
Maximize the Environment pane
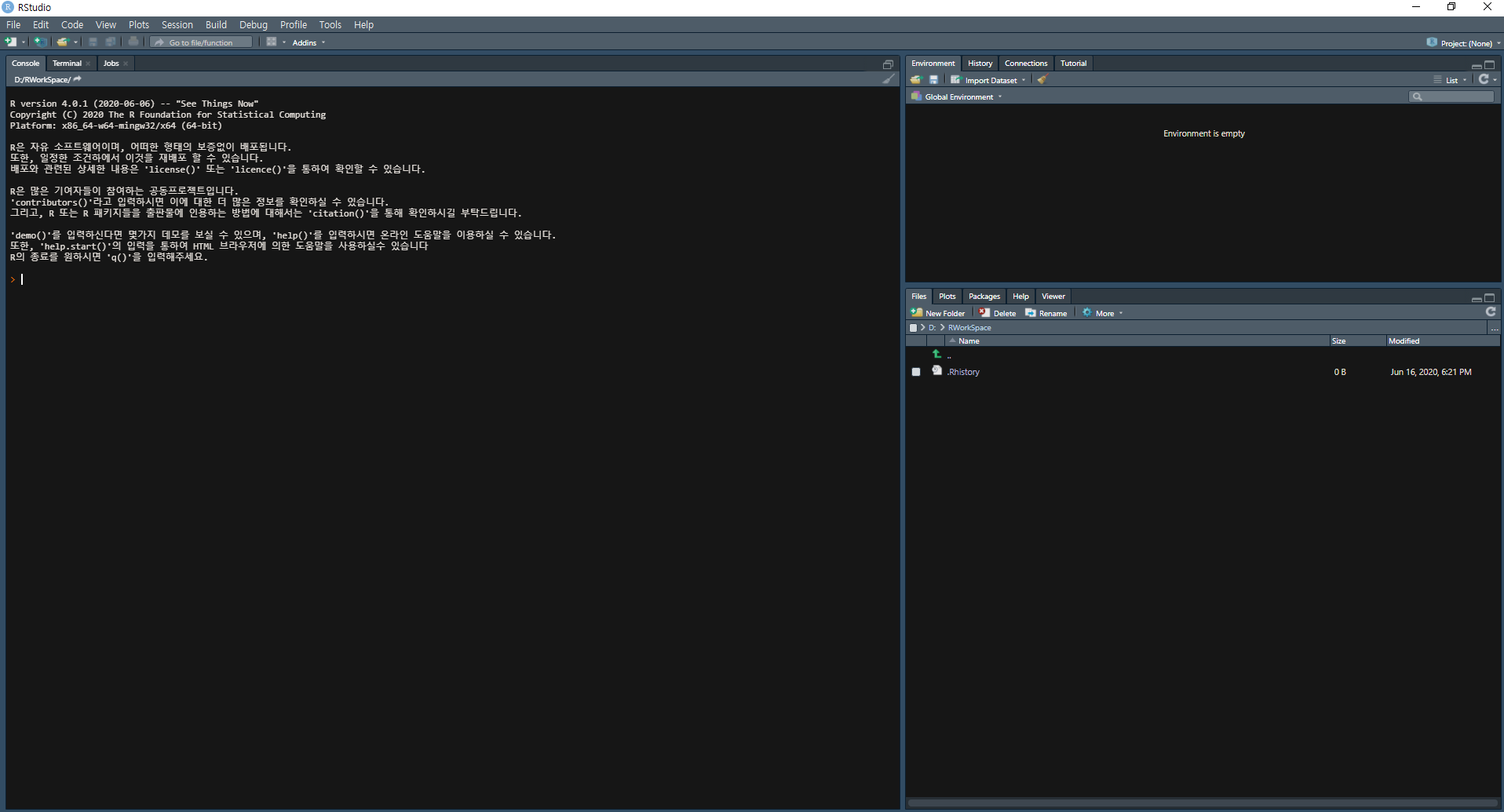(x=1490, y=65)
